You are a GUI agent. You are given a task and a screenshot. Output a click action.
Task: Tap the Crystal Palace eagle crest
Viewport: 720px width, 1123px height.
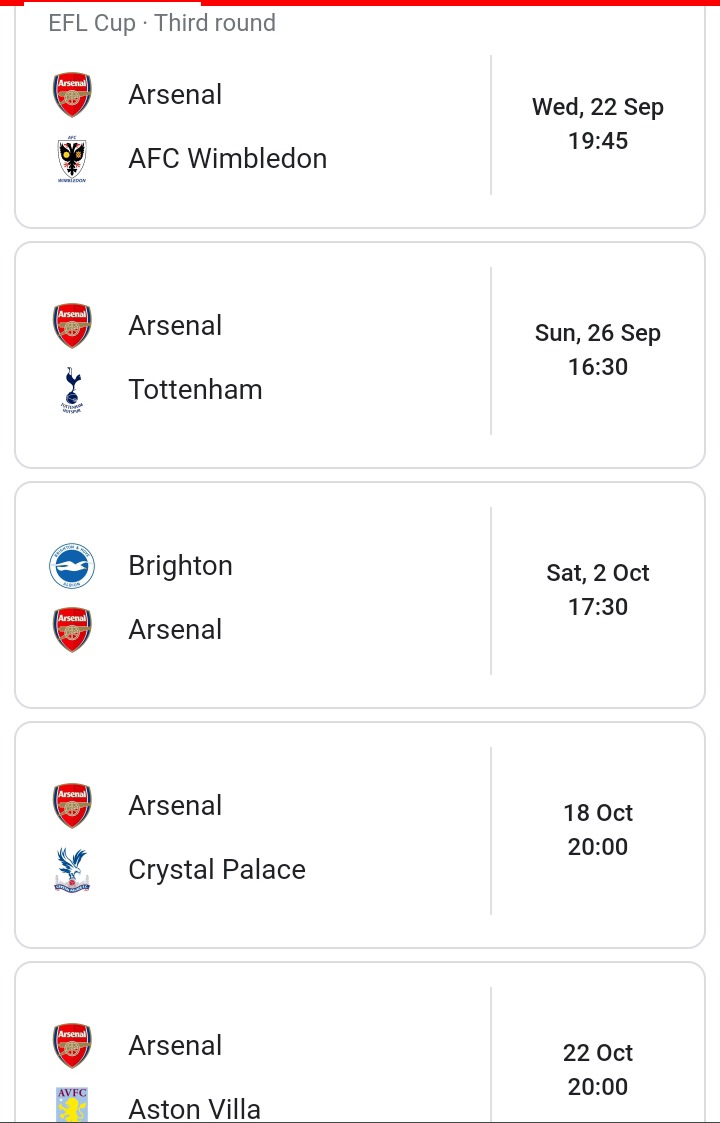(x=72, y=869)
